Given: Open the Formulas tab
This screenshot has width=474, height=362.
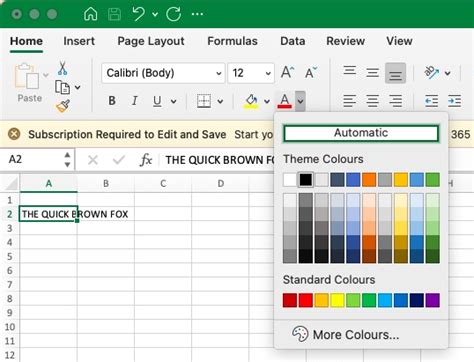Looking at the screenshot, I should coord(232,41).
